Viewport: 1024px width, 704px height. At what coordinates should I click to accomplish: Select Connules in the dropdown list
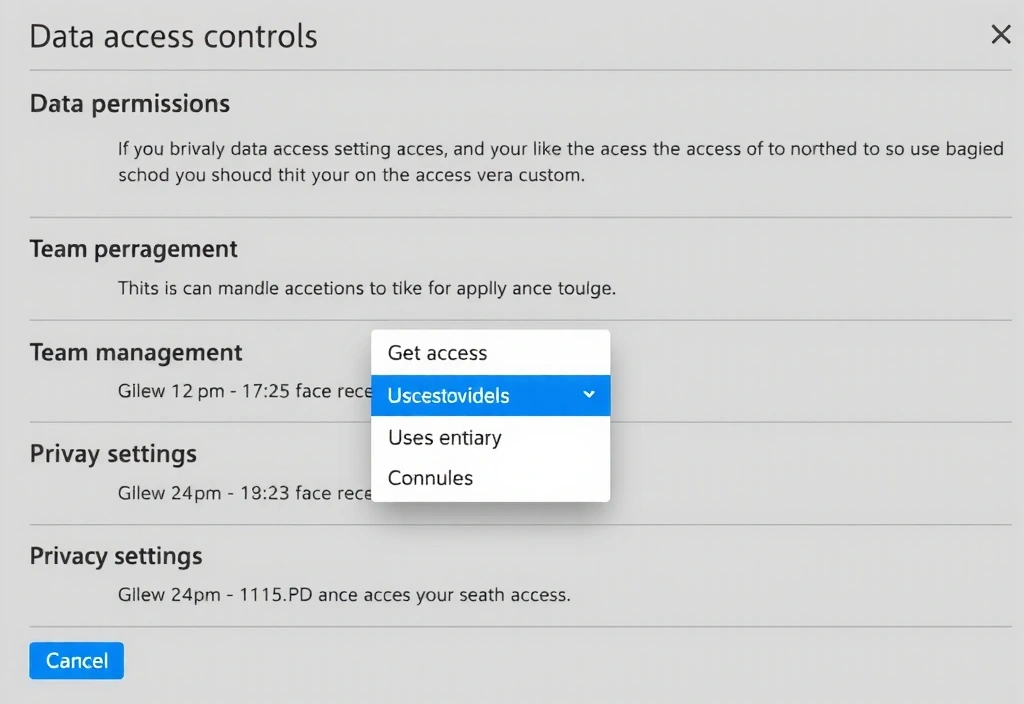pyautogui.click(x=430, y=478)
